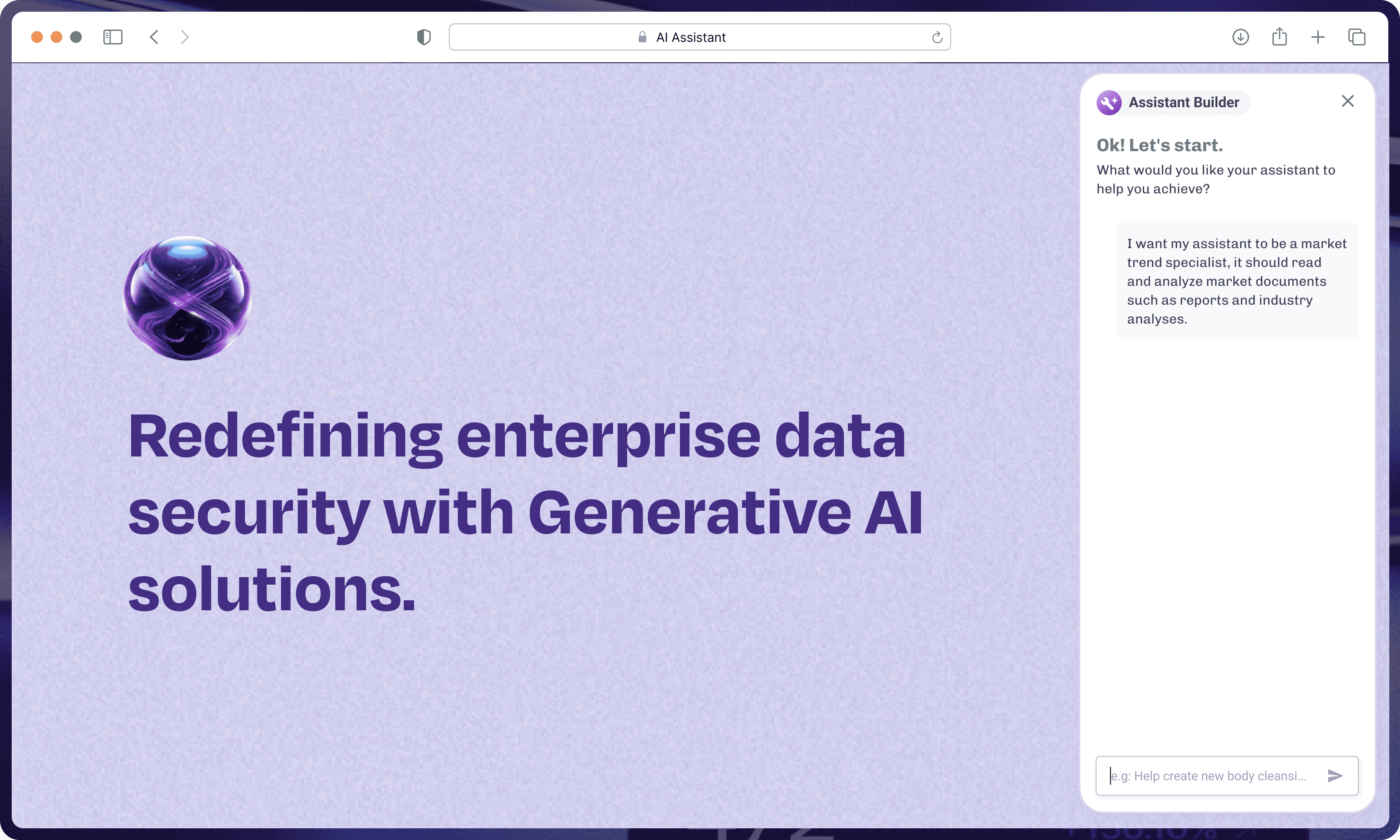Show the tab overview icon
Image resolution: width=1400 pixels, height=840 pixels.
(1357, 37)
